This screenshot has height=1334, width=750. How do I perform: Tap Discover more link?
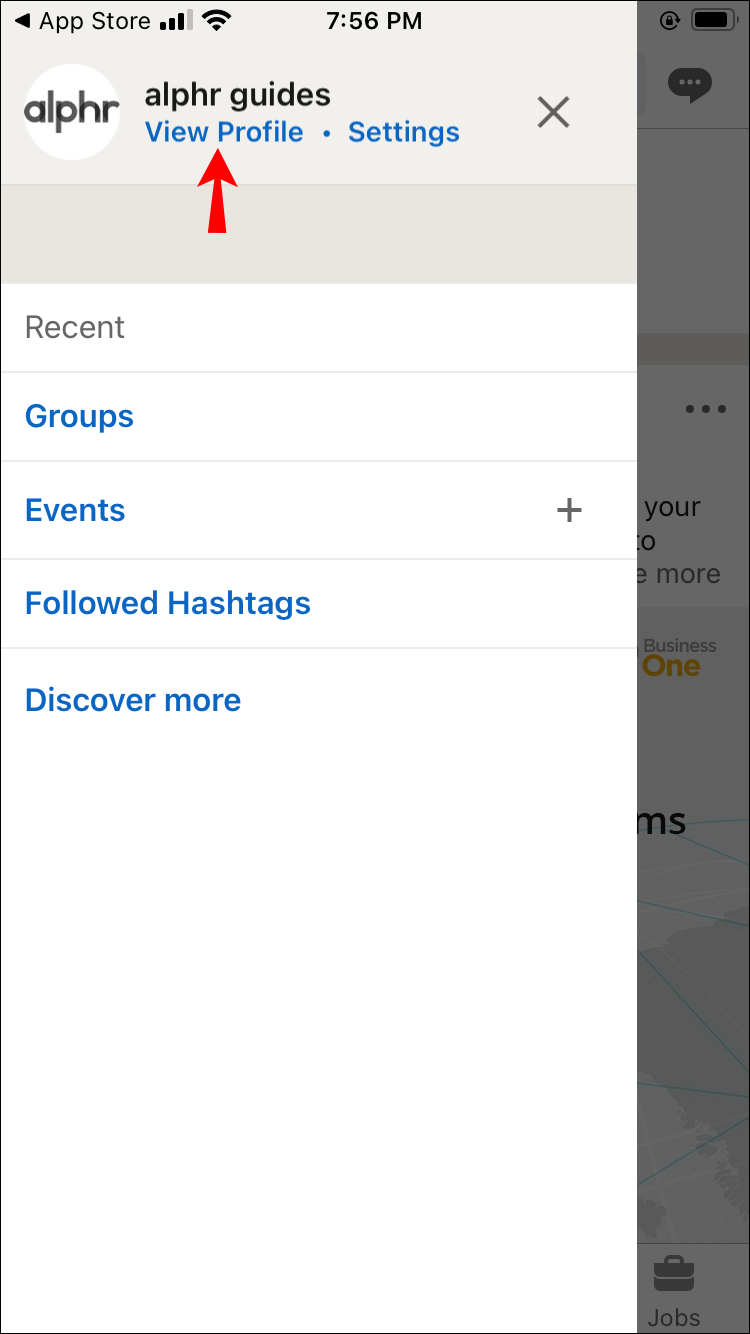click(x=133, y=700)
